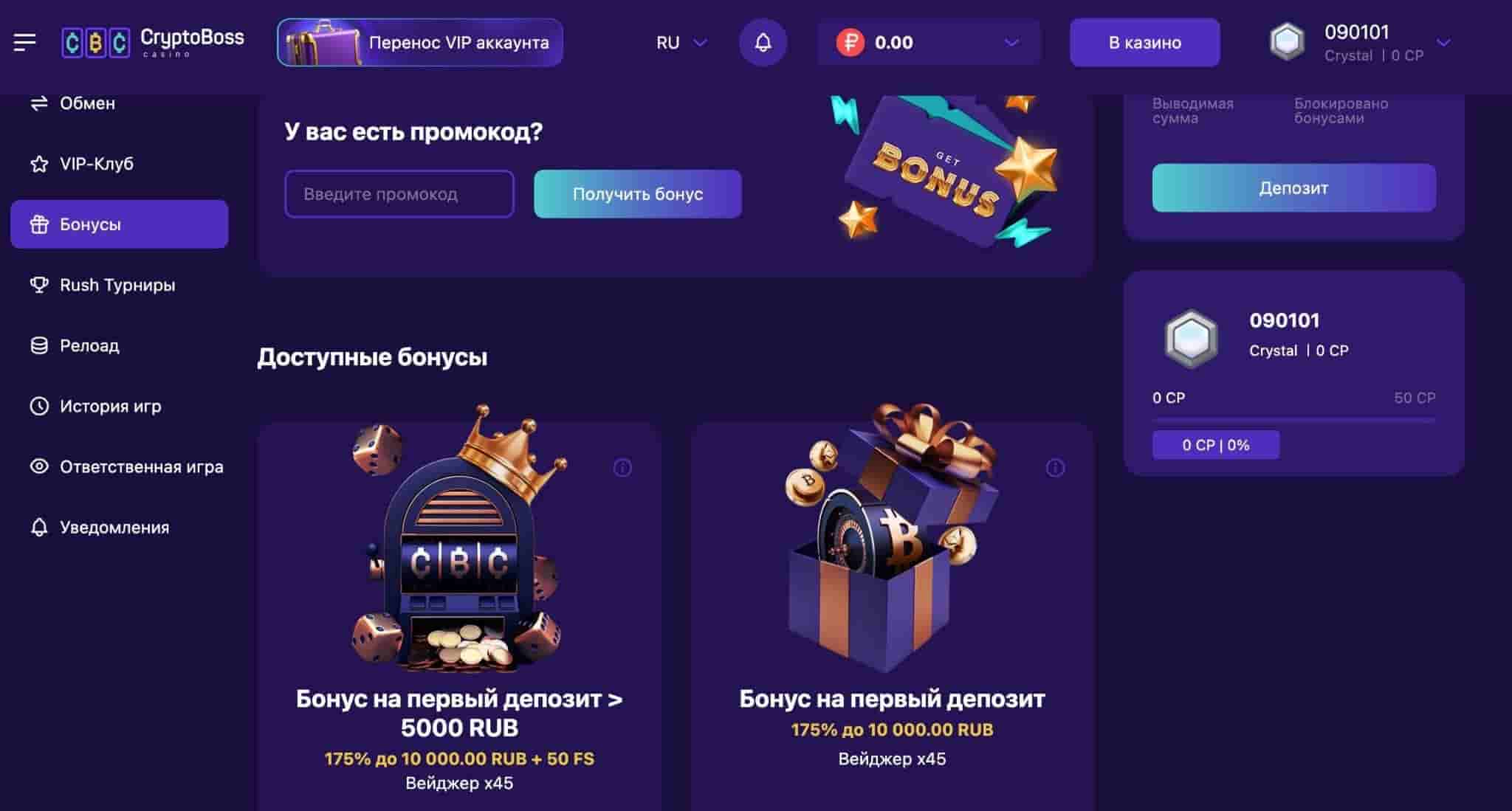Expand the RU language dropdown

click(x=681, y=43)
